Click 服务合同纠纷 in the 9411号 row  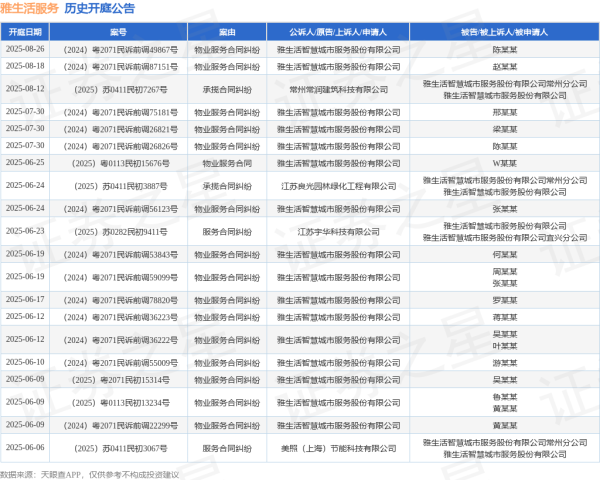coord(227,232)
